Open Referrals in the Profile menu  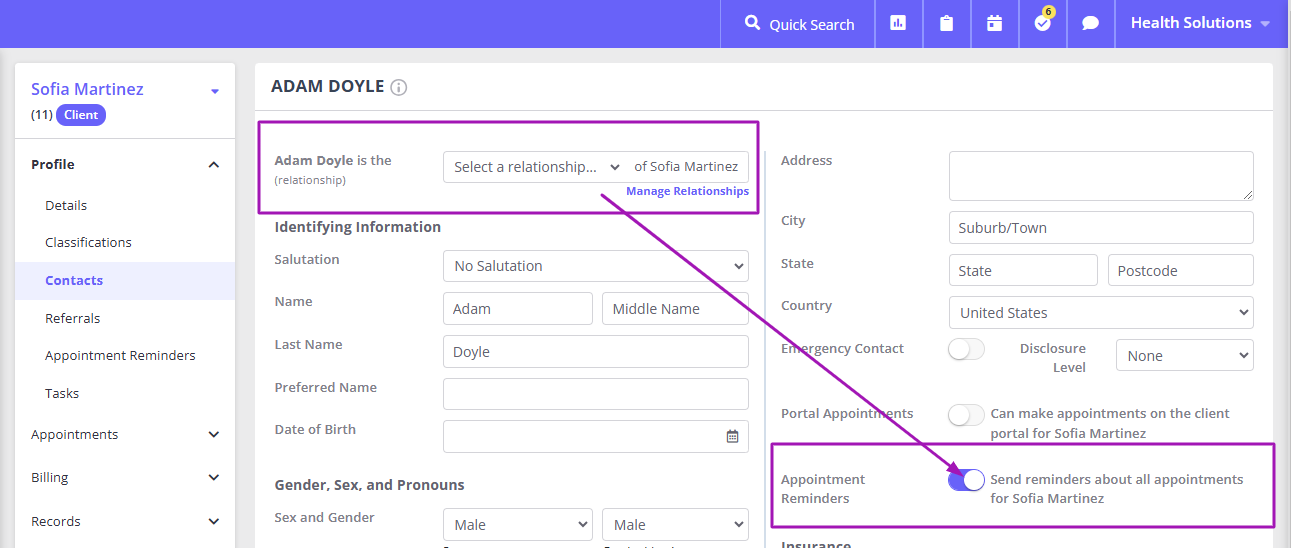[73, 318]
